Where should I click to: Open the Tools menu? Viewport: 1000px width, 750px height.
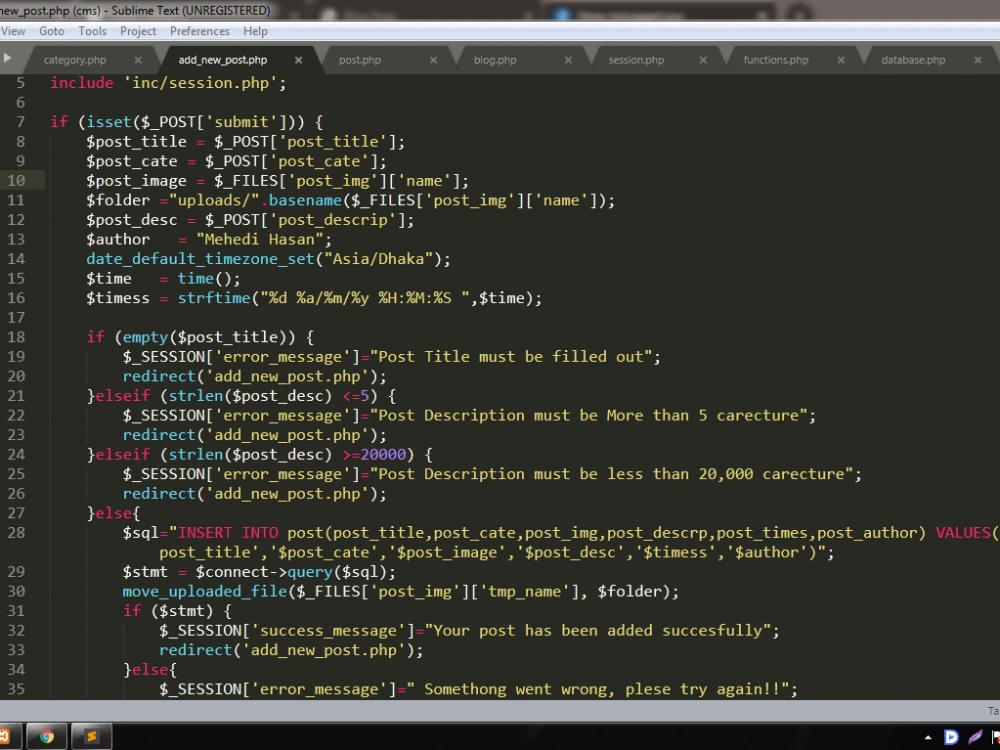(92, 31)
